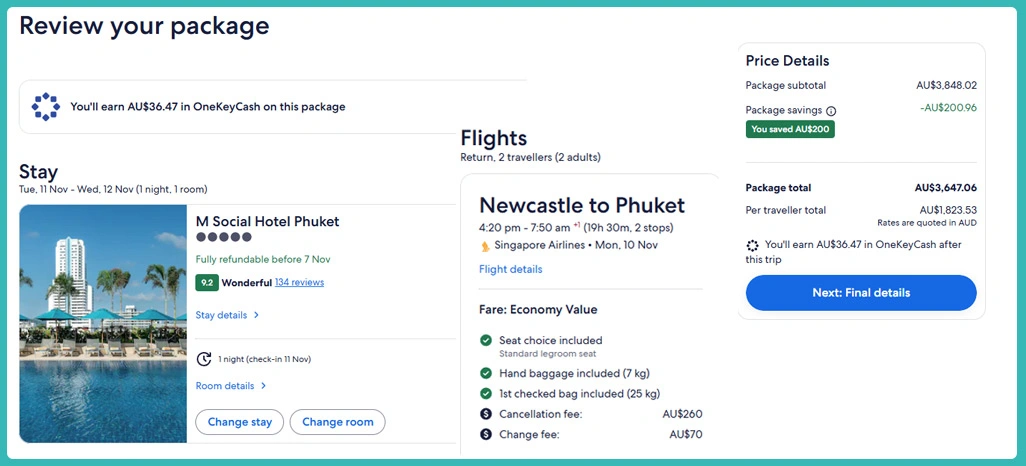Click the Cancellation fee dollar icon
This screenshot has width=1026, height=466.
tap(486, 414)
